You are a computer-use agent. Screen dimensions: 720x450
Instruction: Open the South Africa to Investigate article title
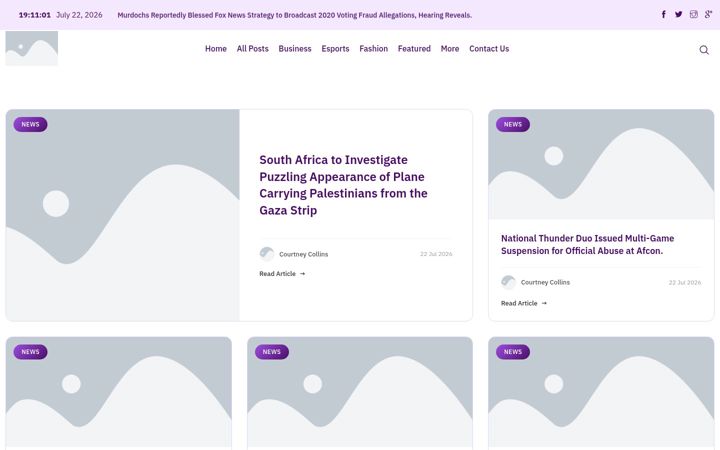[343, 185]
